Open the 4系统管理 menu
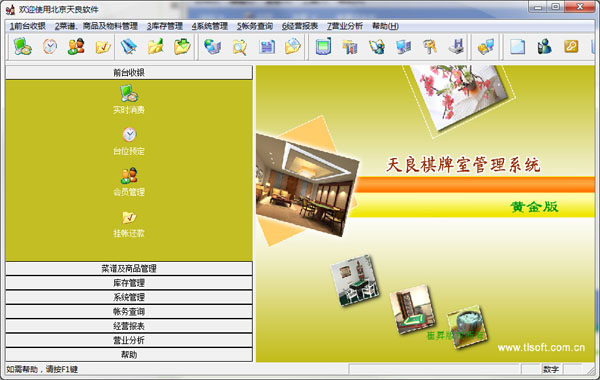 [210, 26]
